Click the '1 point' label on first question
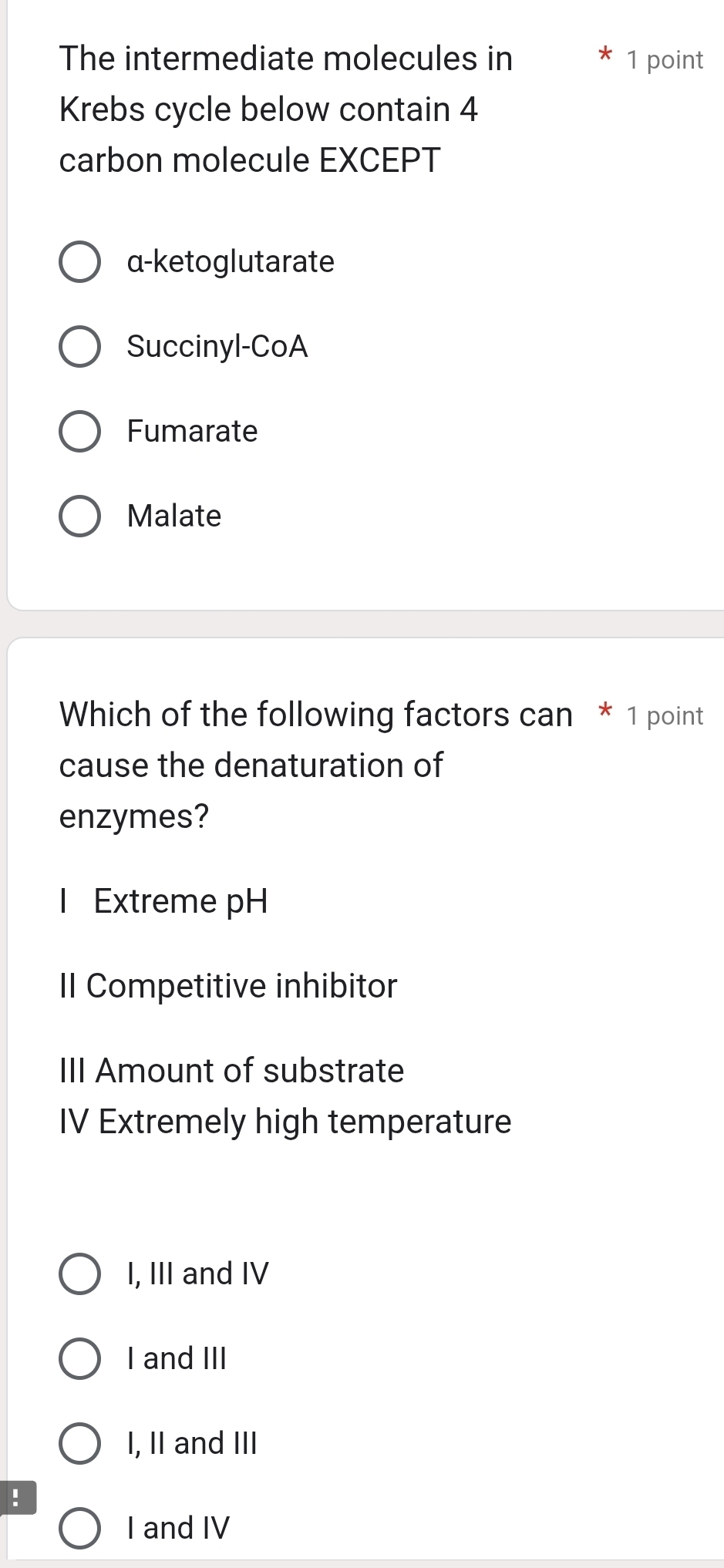724x1568 pixels. (x=665, y=59)
